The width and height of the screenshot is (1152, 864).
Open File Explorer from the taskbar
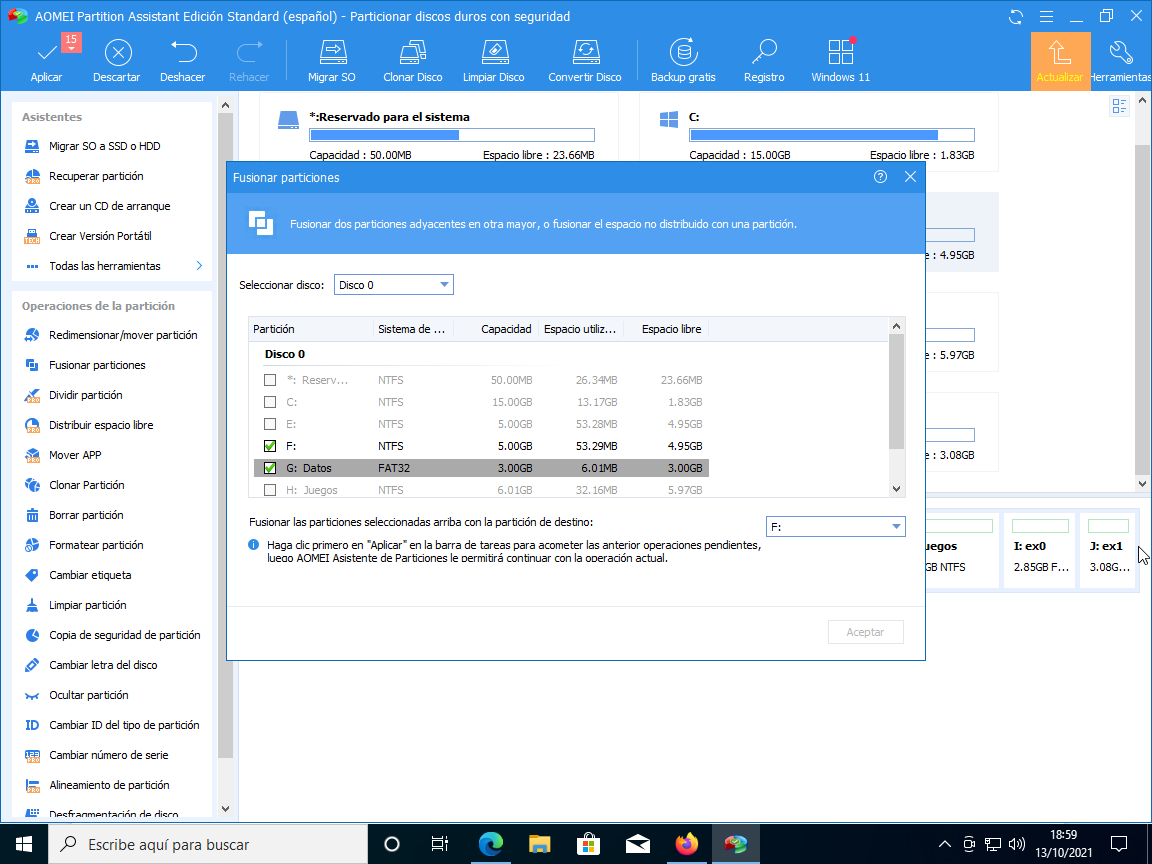point(540,844)
